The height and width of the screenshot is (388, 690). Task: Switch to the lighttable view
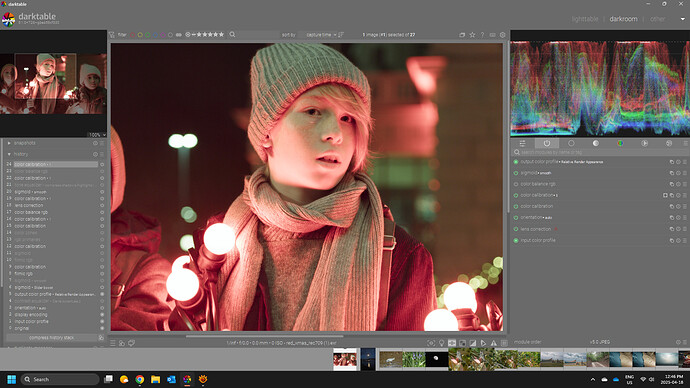(585, 19)
